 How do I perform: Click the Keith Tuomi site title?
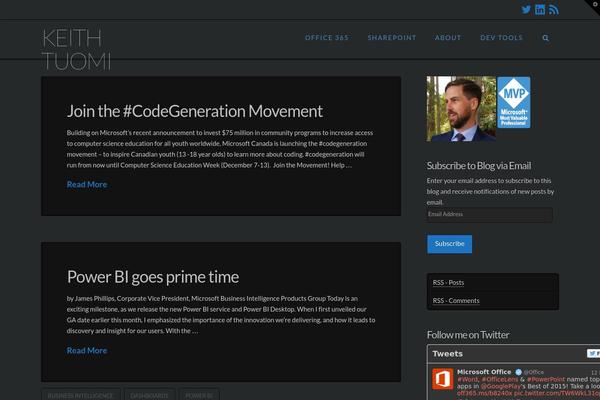pyautogui.click(x=76, y=49)
